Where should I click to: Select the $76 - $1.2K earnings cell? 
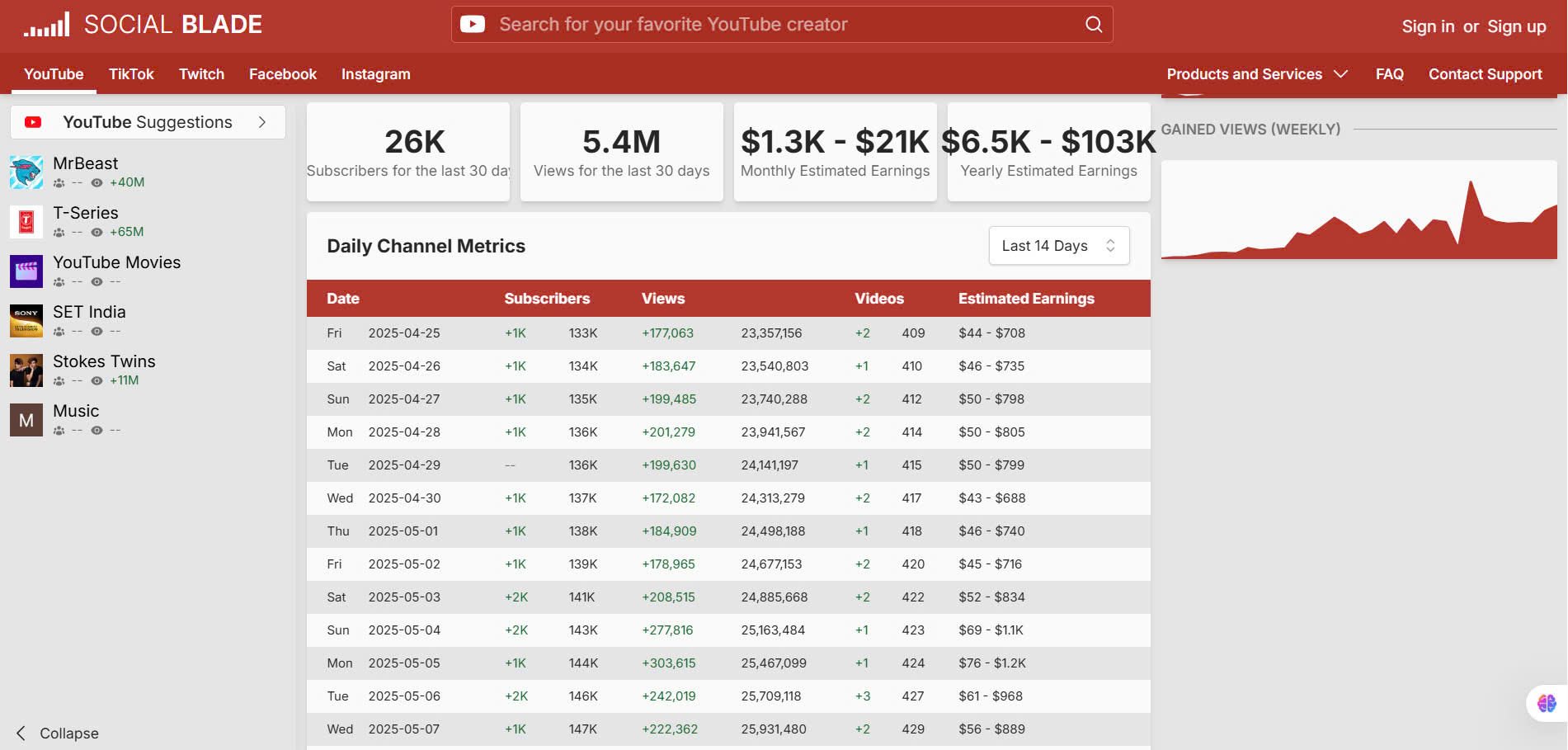click(x=992, y=663)
